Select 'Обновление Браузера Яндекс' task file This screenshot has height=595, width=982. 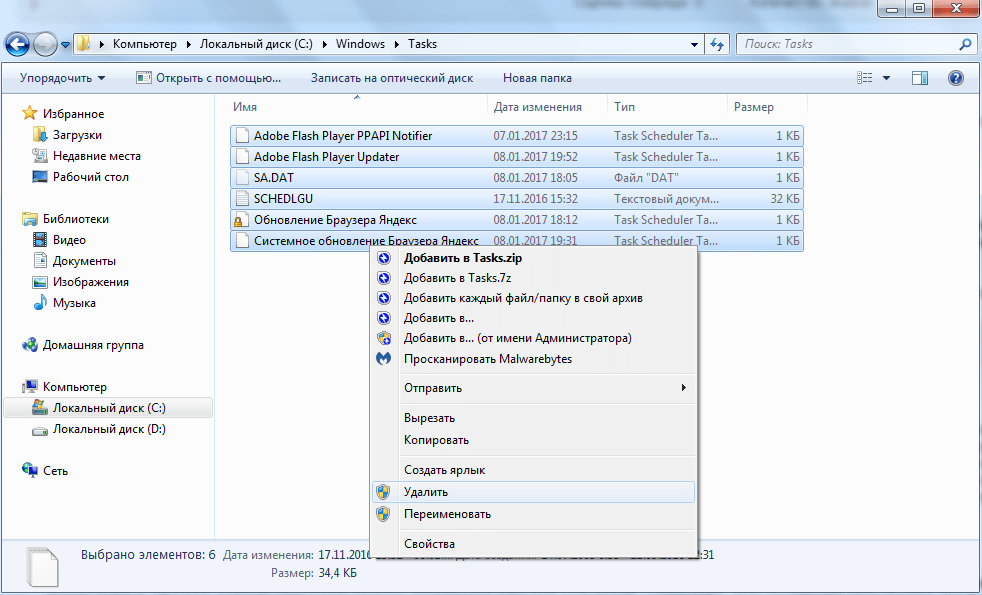(x=517, y=220)
